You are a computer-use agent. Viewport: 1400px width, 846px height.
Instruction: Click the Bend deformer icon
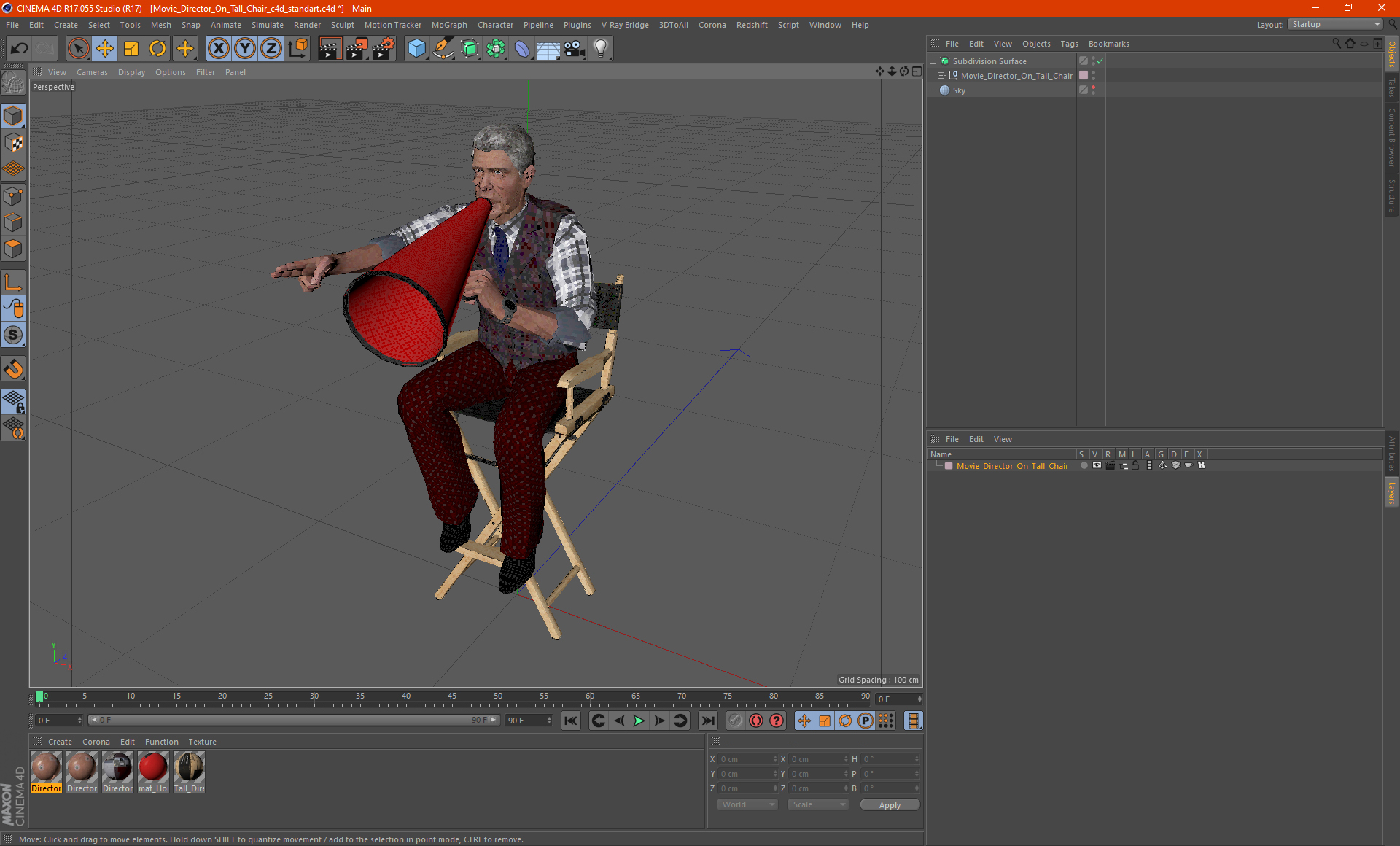click(x=522, y=49)
